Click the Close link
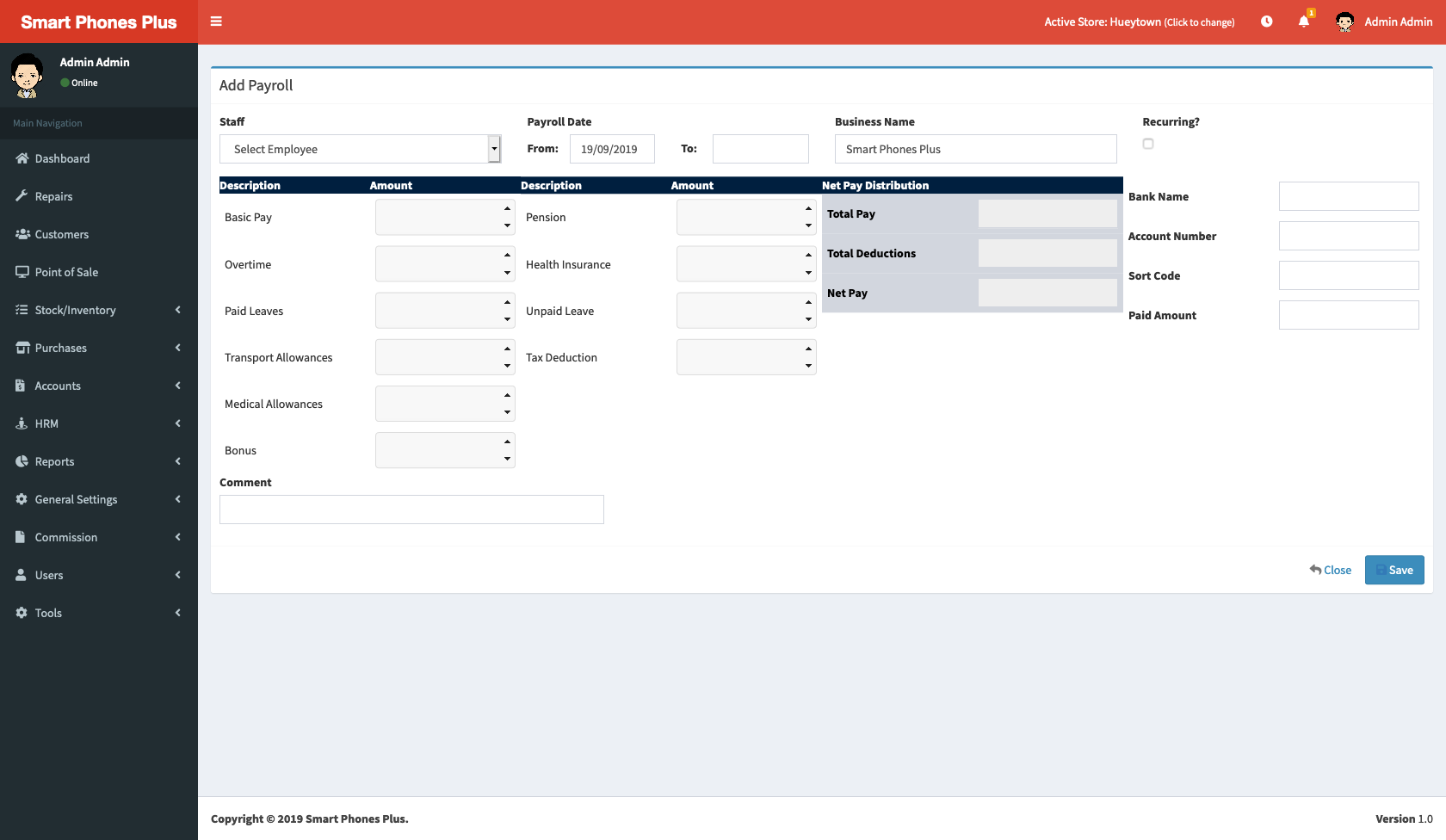 pos(1331,570)
